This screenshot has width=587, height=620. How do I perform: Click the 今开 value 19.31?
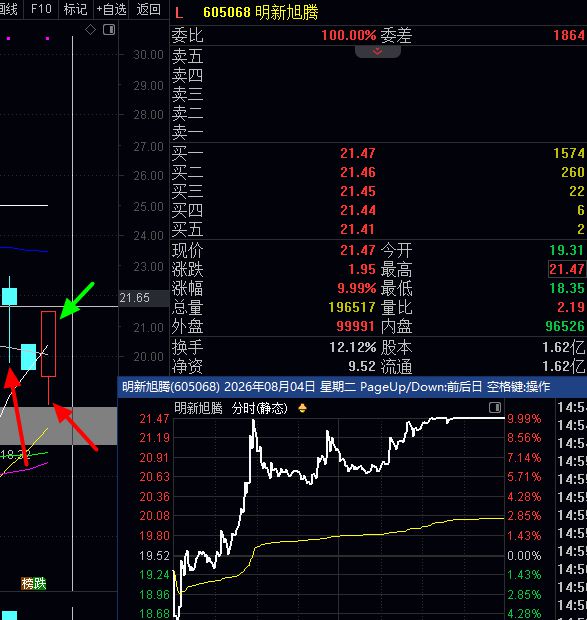tap(566, 250)
